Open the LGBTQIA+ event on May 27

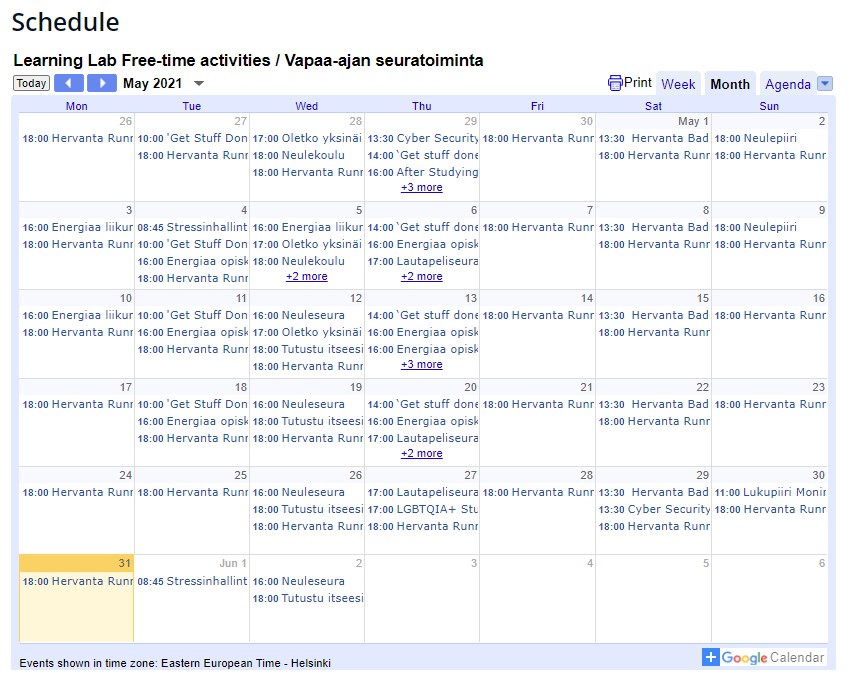click(x=420, y=509)
